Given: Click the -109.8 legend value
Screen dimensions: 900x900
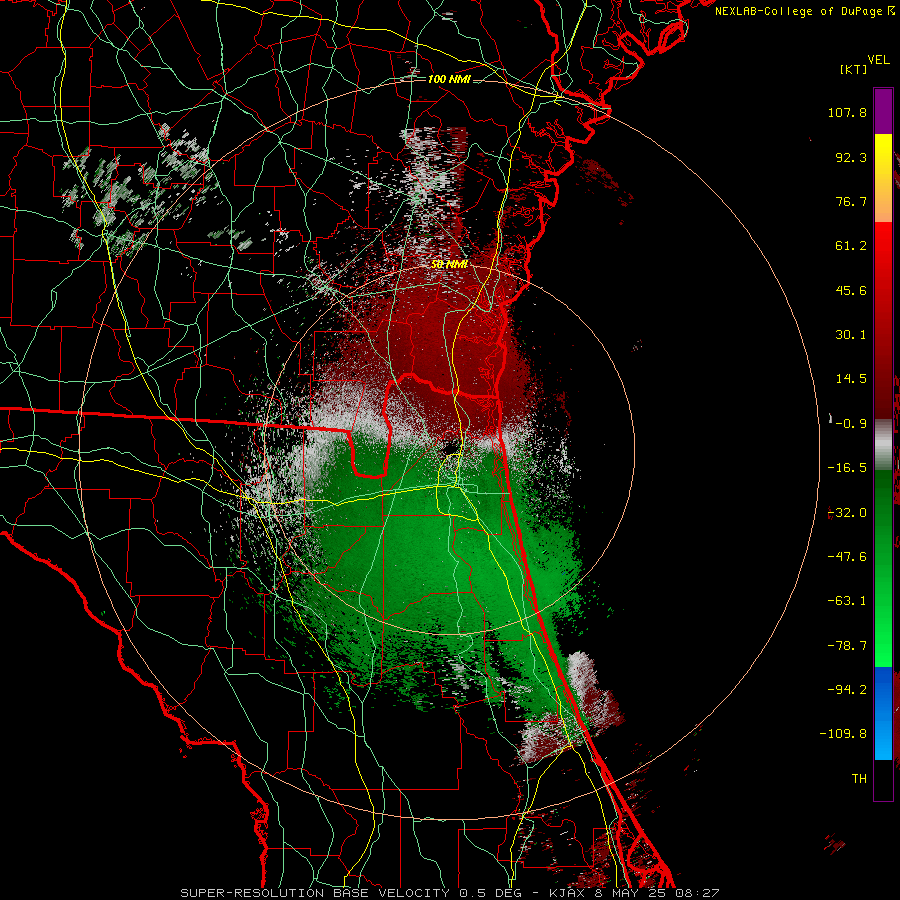Looking at the screenshot, I should (x=843, y=734).
